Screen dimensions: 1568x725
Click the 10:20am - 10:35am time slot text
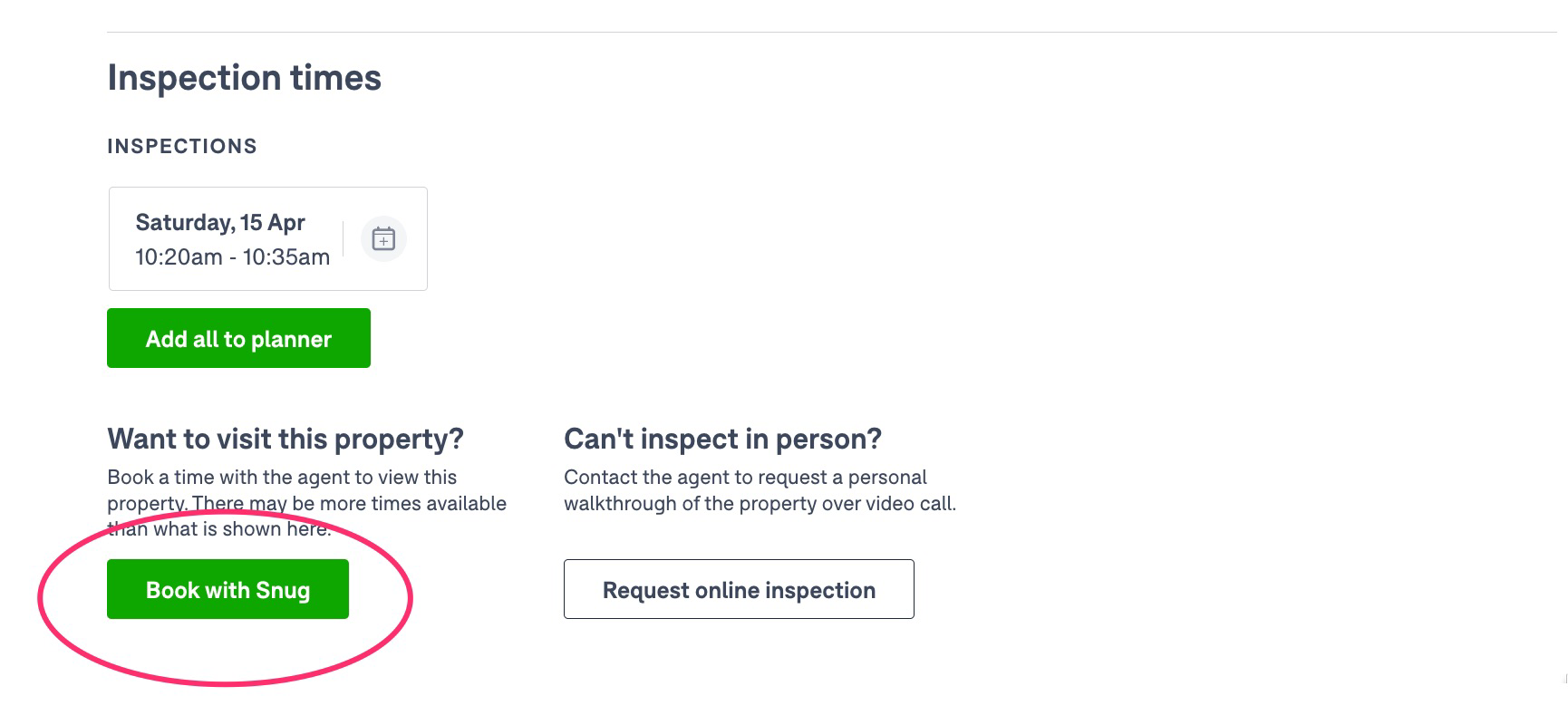(x=233, y=256)
